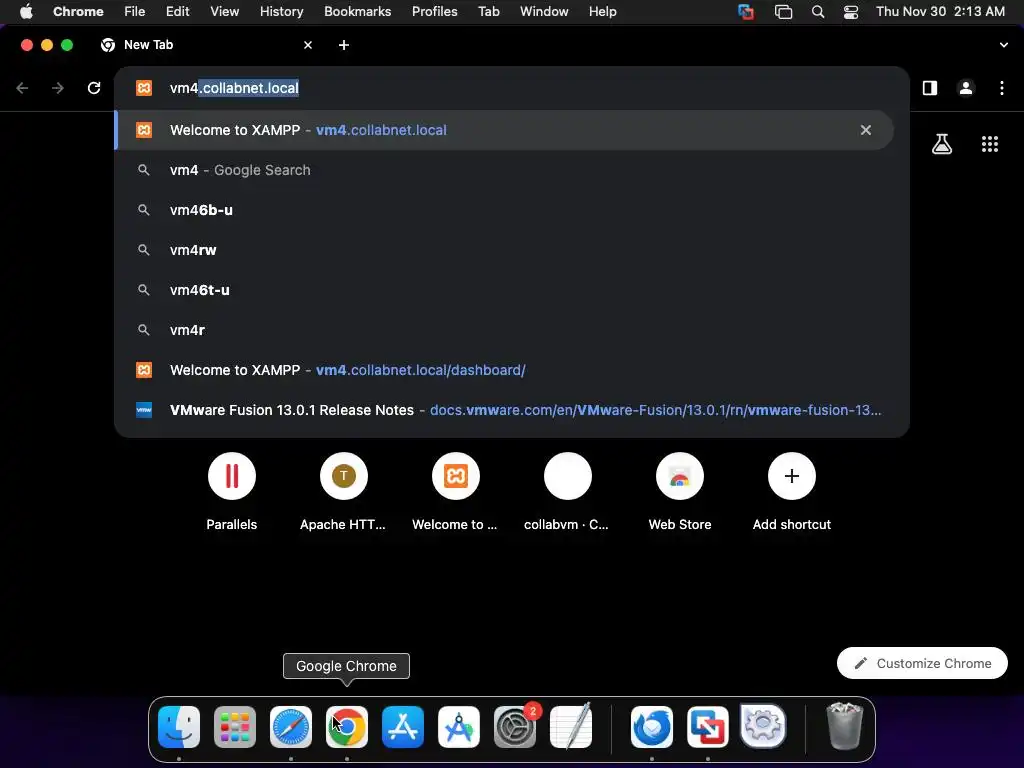The image size is (1024, 768).
Task: Open the Web Store shortcut
Action: (x=680, y=476)
